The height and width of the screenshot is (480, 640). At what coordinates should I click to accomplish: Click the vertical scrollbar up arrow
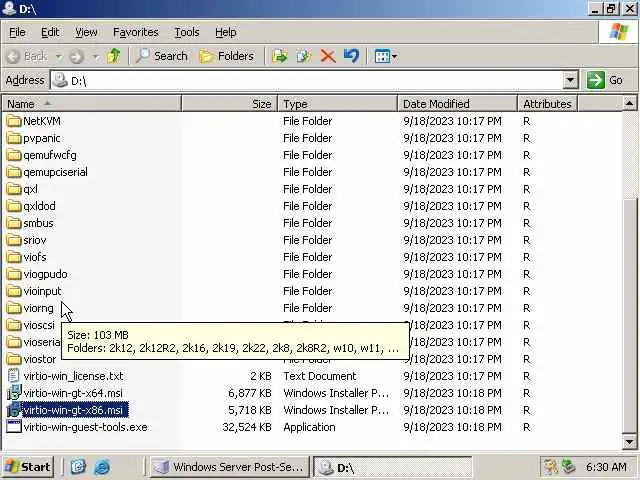click(x=630, y=104)
